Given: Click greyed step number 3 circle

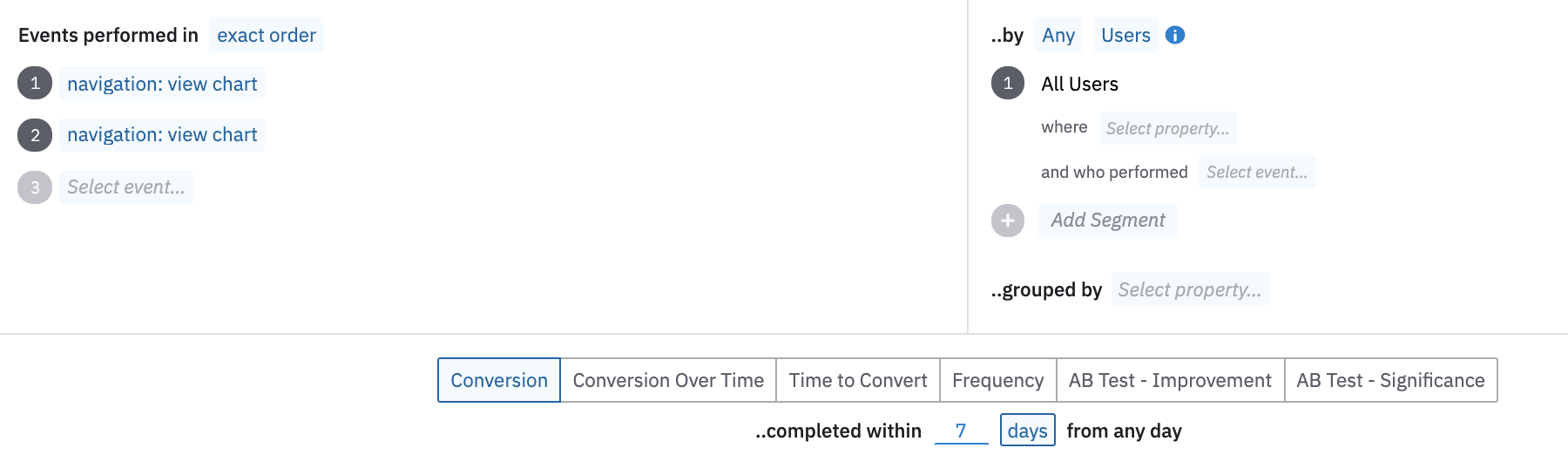Looking at the screenshot, I should pos(35,187).
